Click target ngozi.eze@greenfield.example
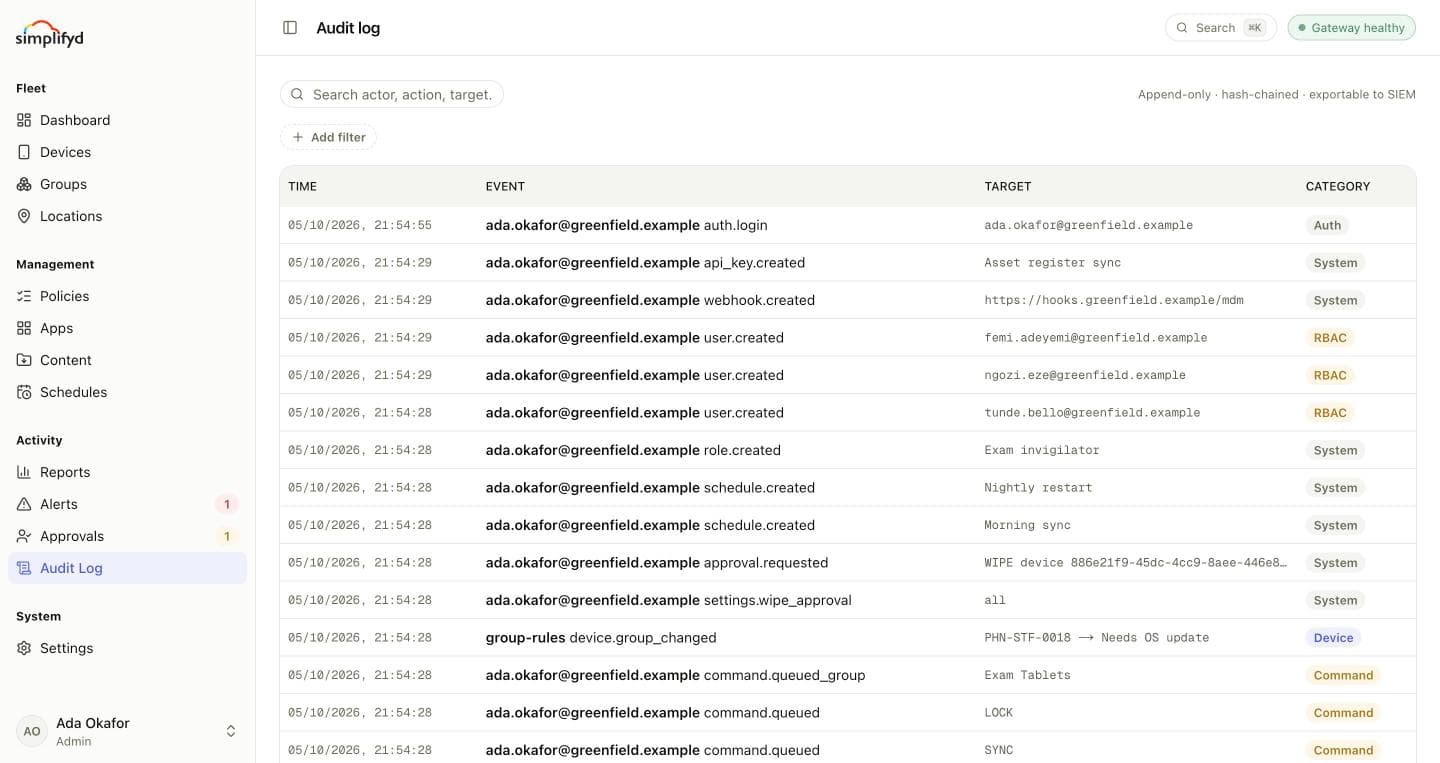 coord(1085,375)
